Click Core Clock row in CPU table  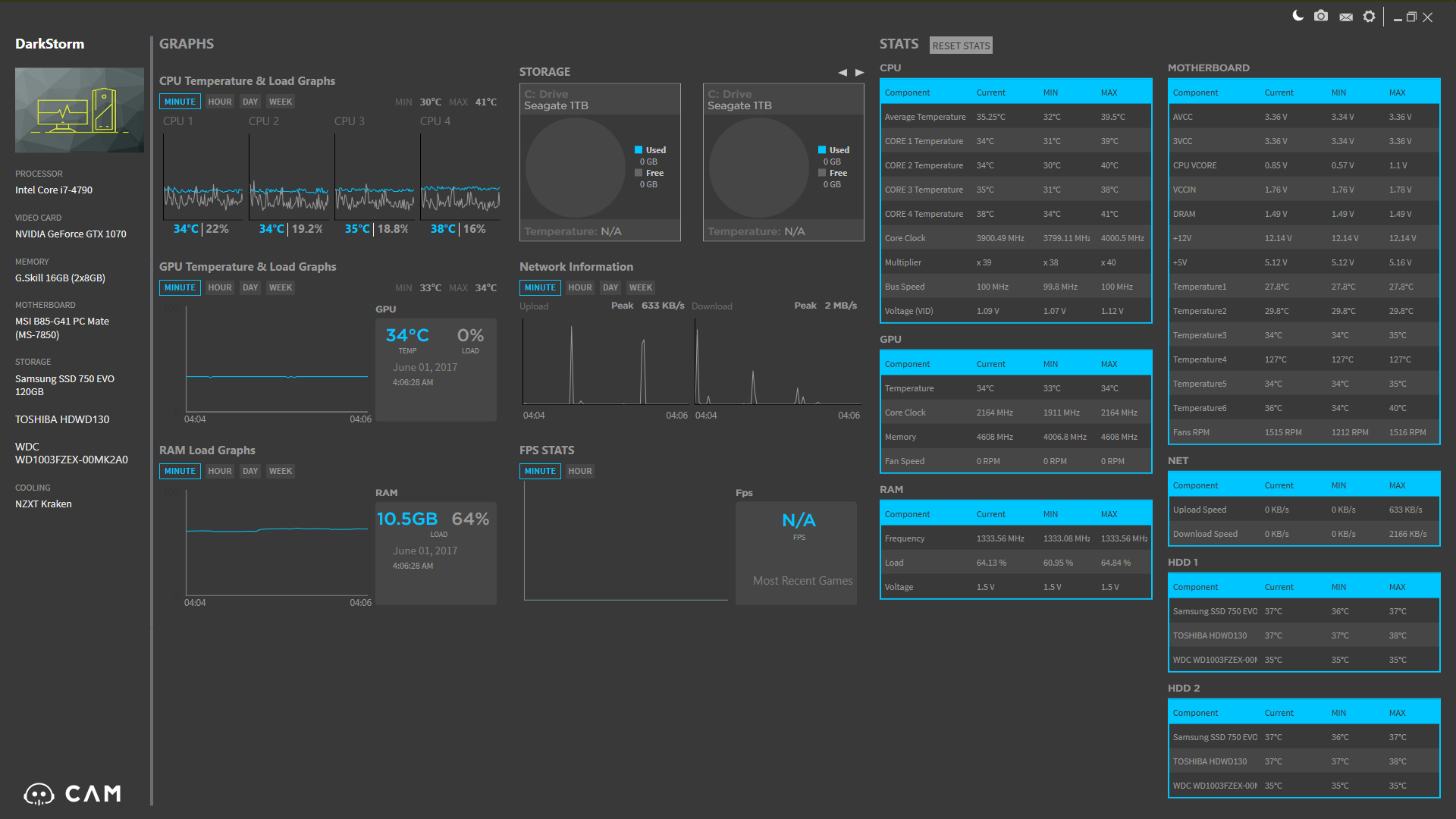(1015, 238)
